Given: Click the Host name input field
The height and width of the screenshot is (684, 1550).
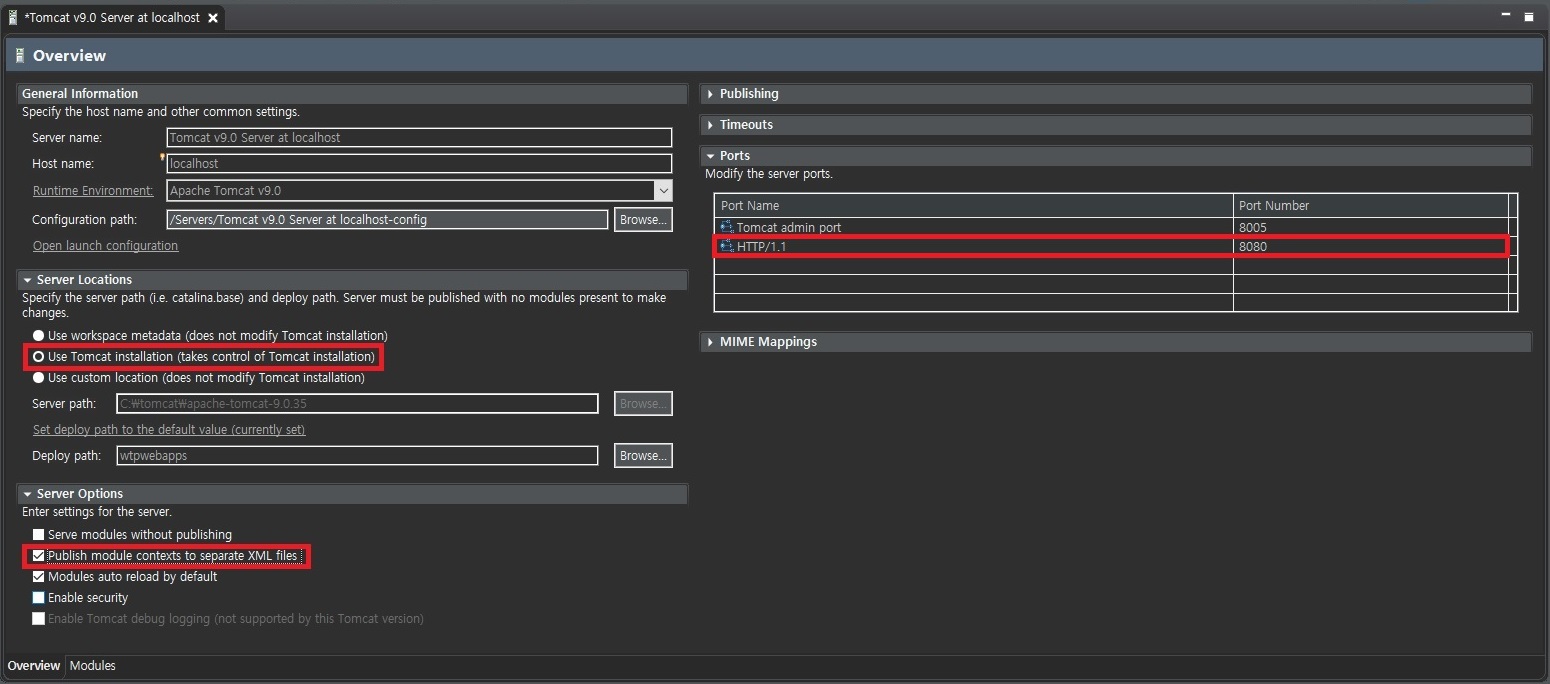Looking at the screenshot, I should coord(419,164).
